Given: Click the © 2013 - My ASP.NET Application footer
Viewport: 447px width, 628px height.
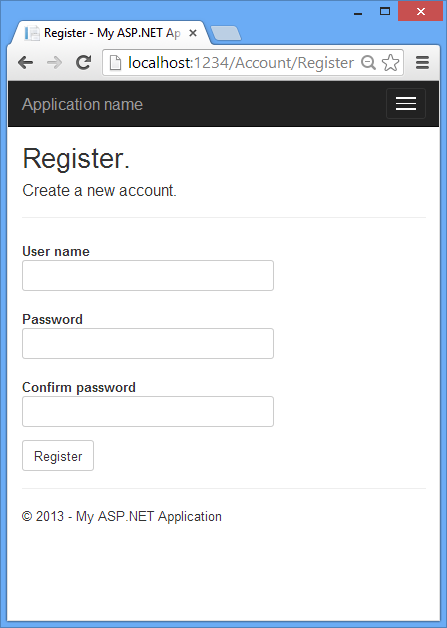Looking at the screenshot, I should pos(122,517).
